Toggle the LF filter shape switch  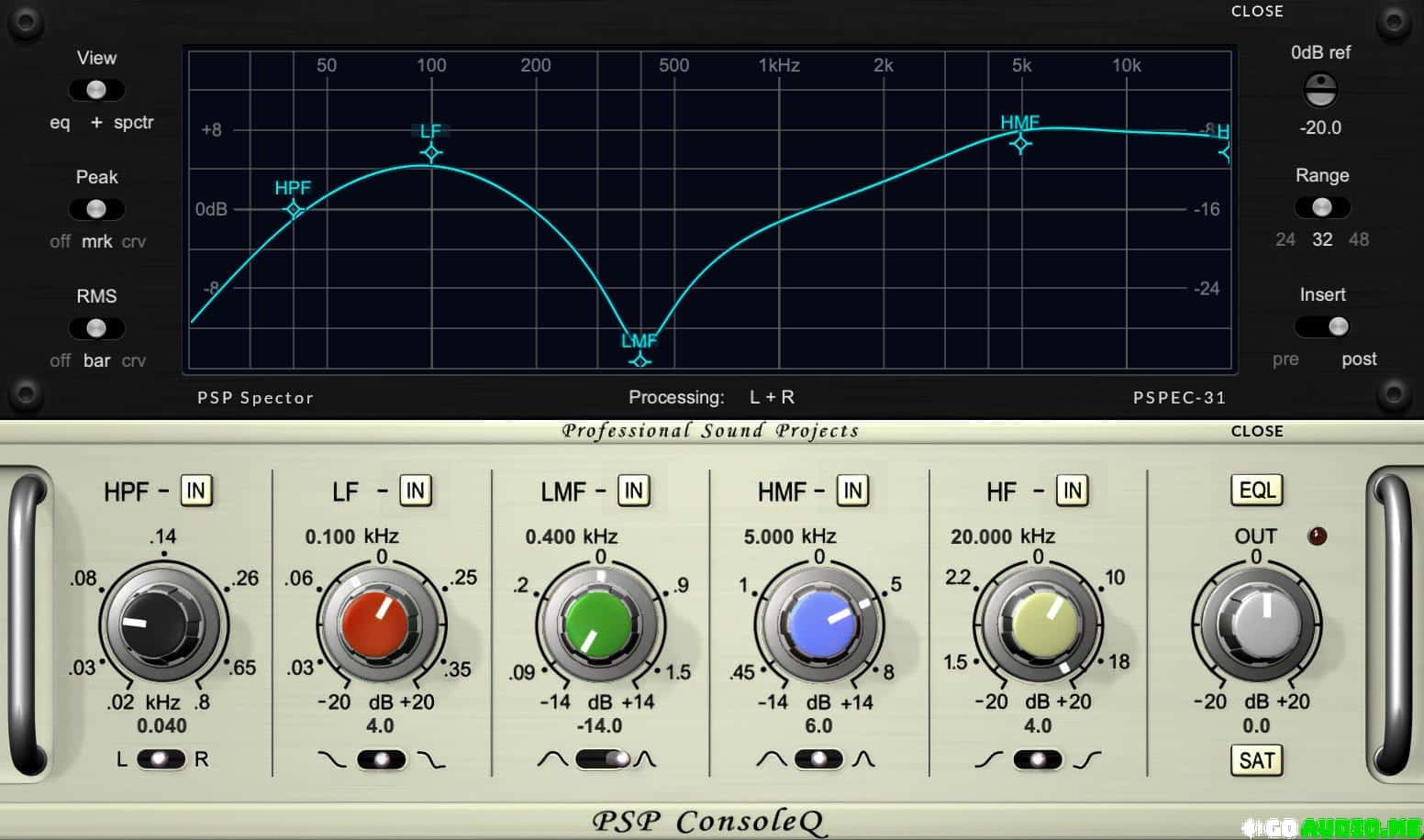click(381, 759)
